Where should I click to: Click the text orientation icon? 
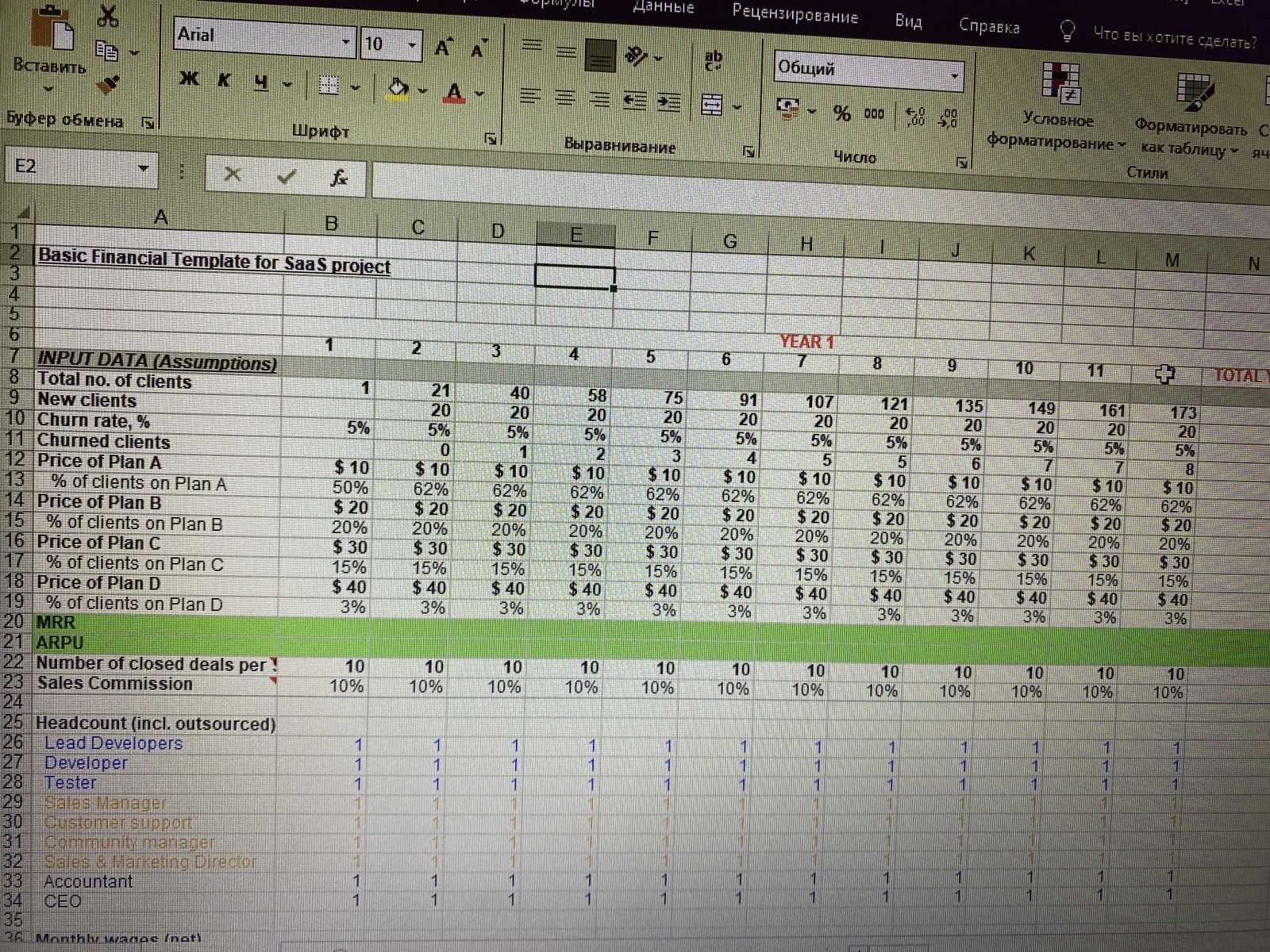click(637, 56)
